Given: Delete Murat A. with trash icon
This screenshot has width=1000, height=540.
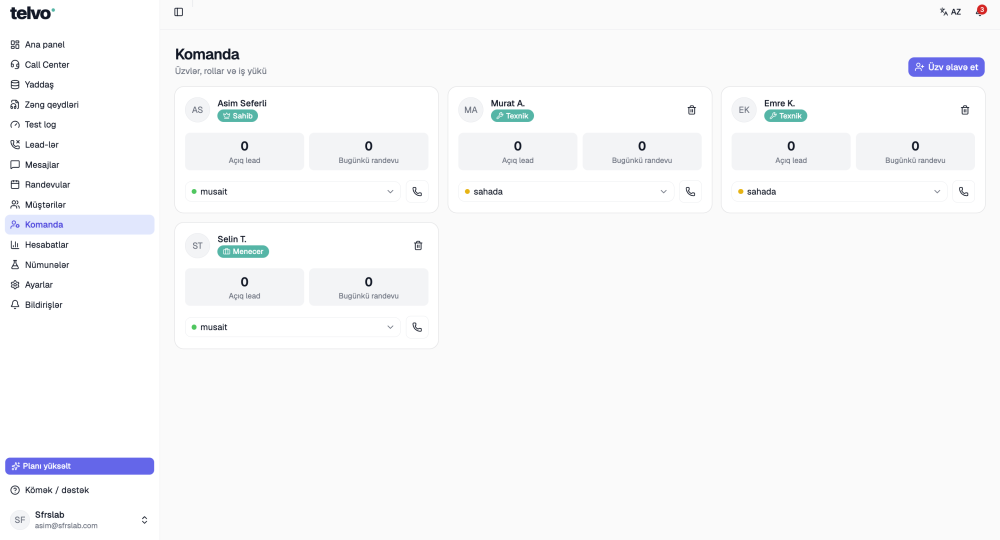Looking at the screenshot, I should [691, 110].
